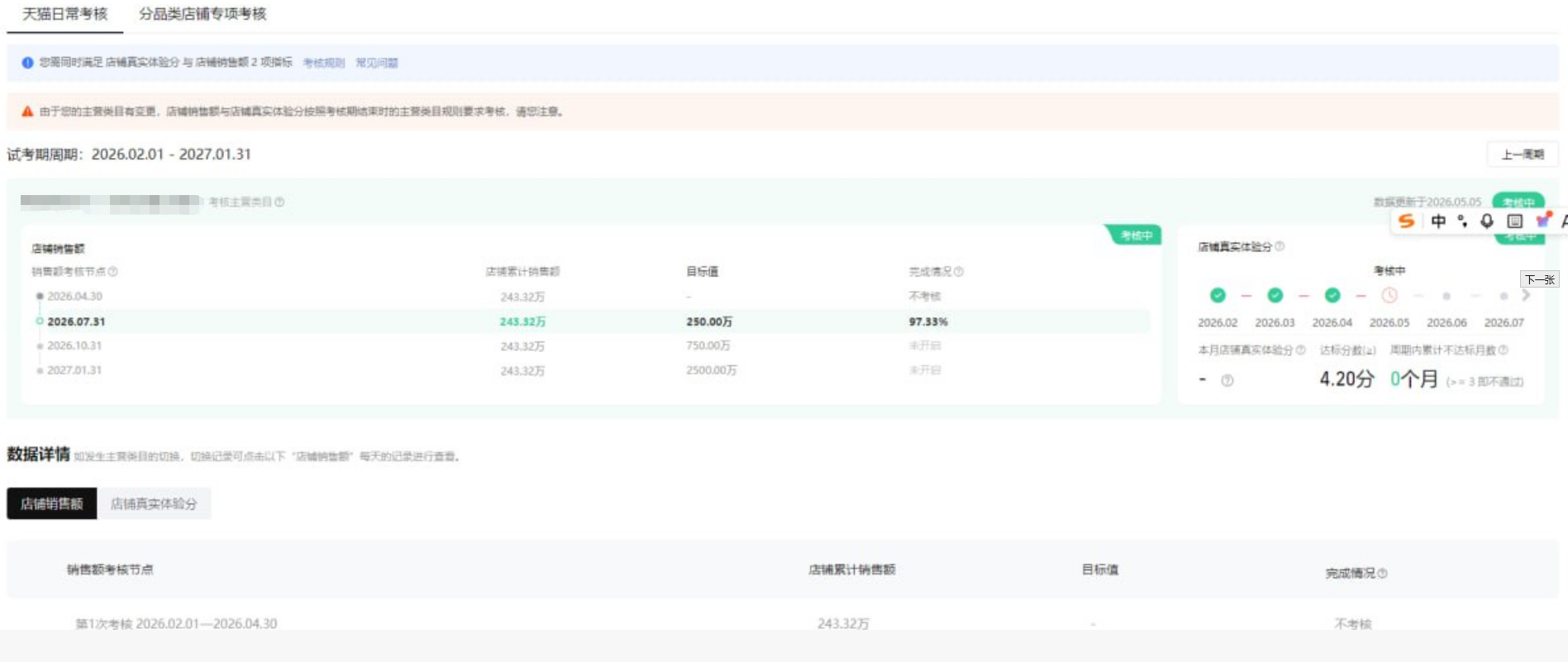The image size is (1568, 662).
Task: Switch to the 天猫日常考核 tab
Action: pyautogui.click(x=64, y=14)
